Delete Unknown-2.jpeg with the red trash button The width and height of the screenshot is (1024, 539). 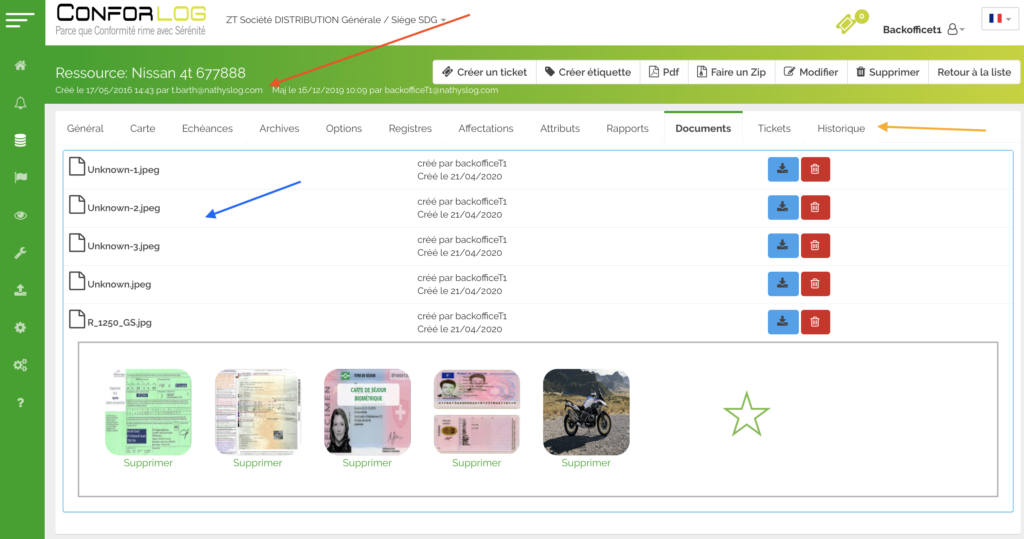tap(814, 207)
